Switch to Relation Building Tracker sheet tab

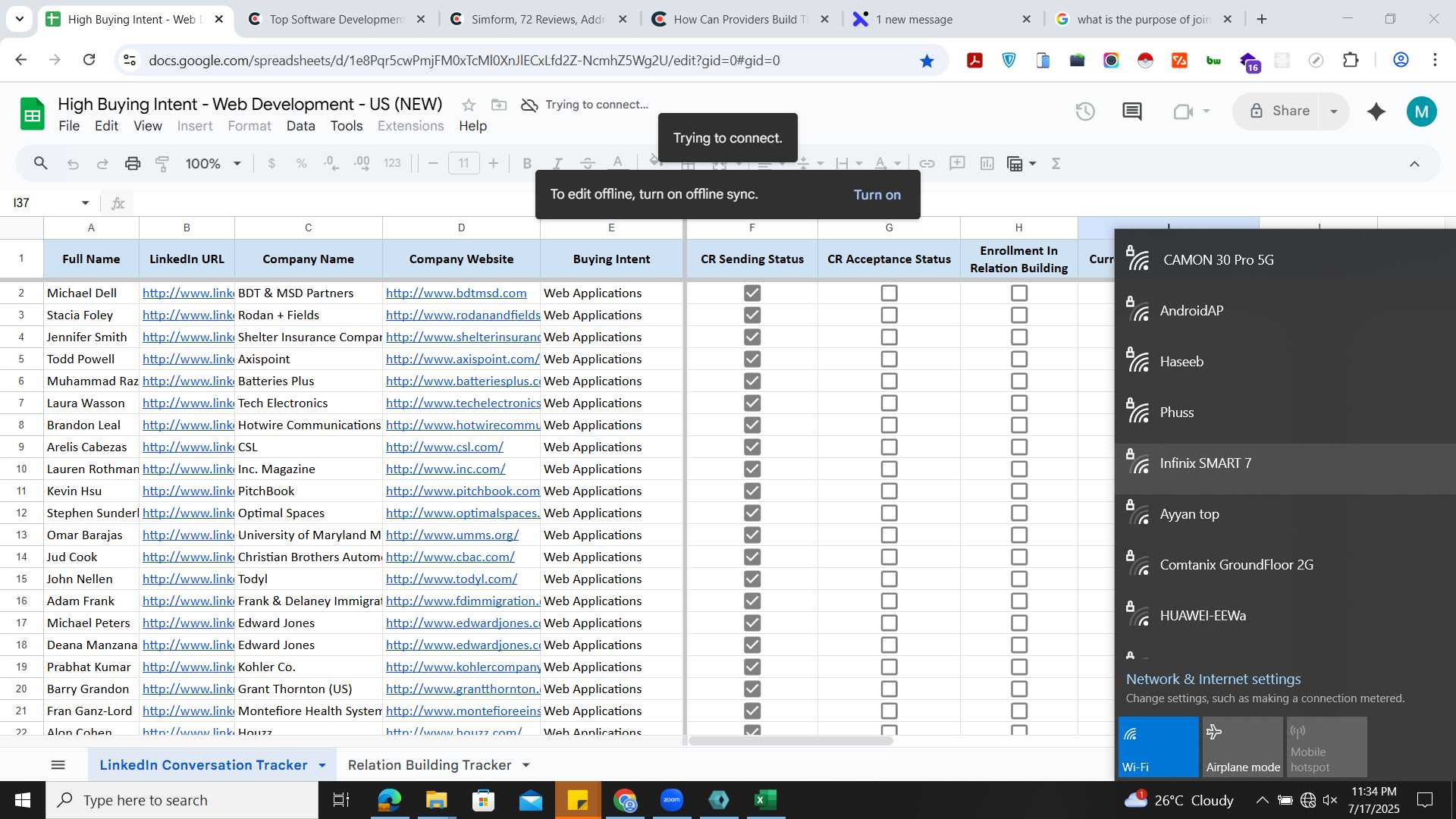[x=429, y=765]
